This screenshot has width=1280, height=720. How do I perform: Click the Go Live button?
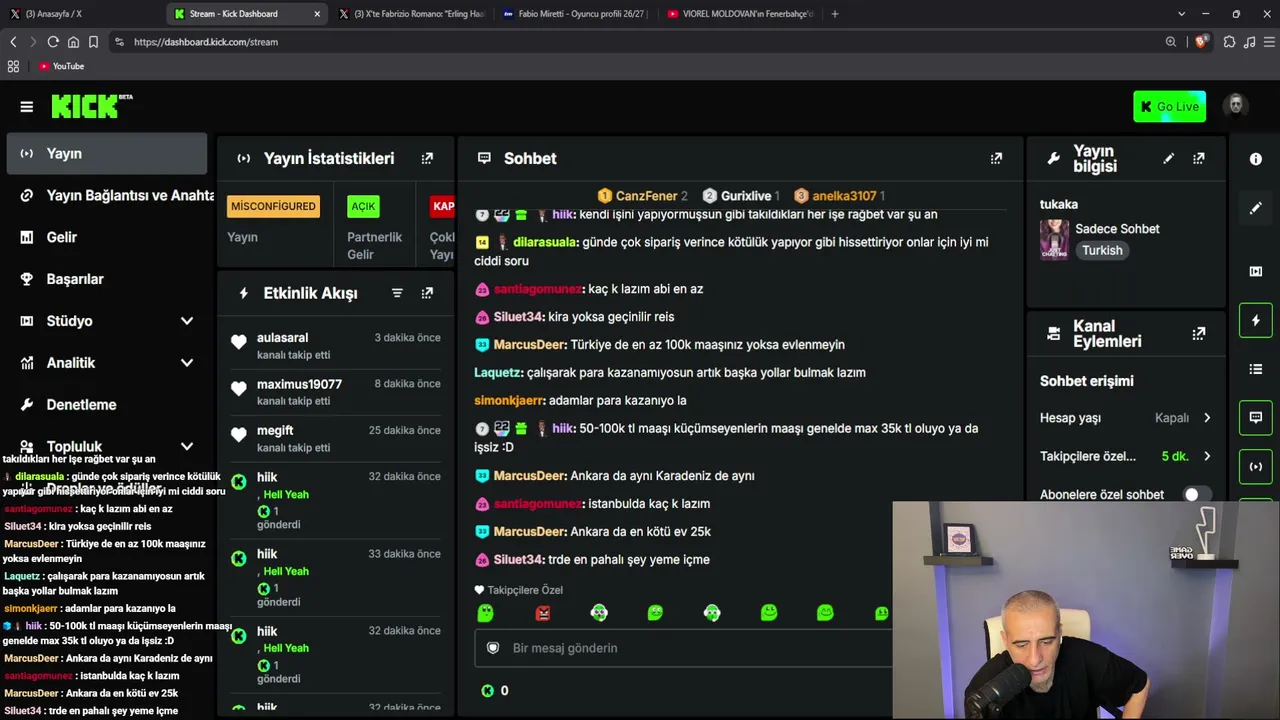click(x=1169, y=107)
